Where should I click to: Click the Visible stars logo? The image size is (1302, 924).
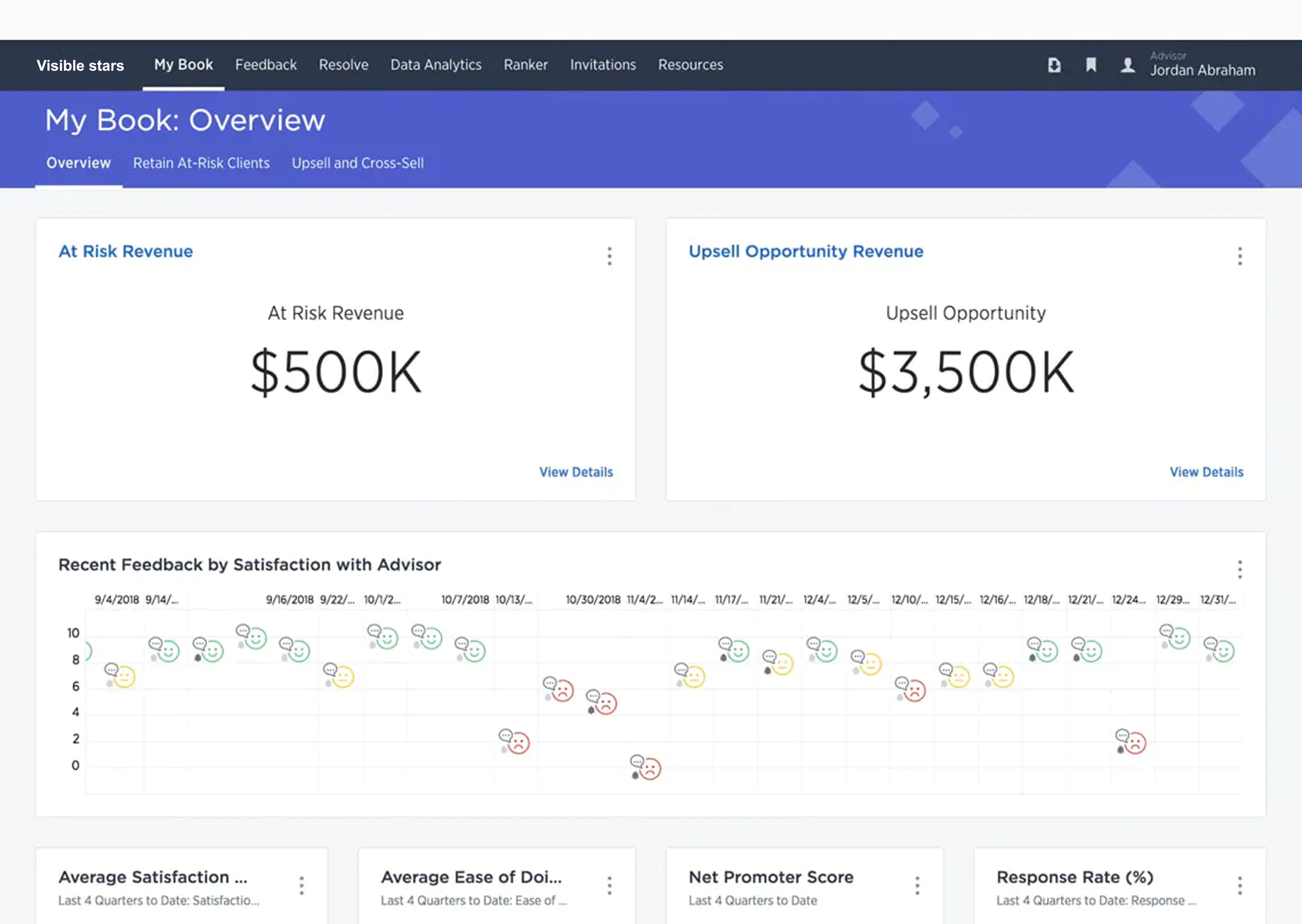pyautogui.click(x=80, y=66)
